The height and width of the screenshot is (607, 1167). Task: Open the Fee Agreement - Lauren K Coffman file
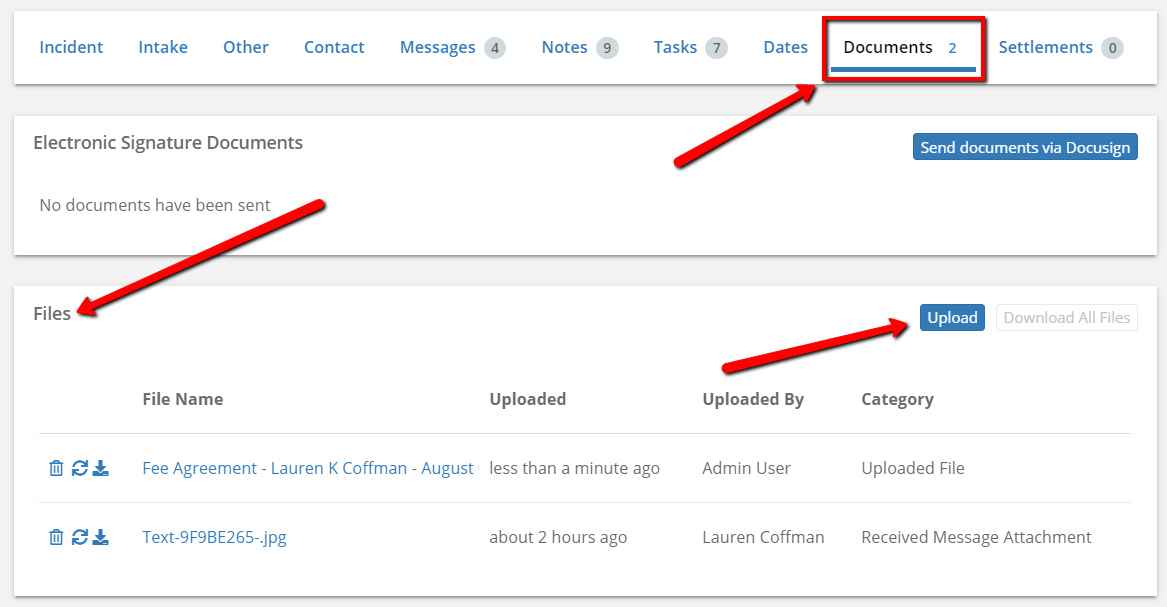click(307, 467)
